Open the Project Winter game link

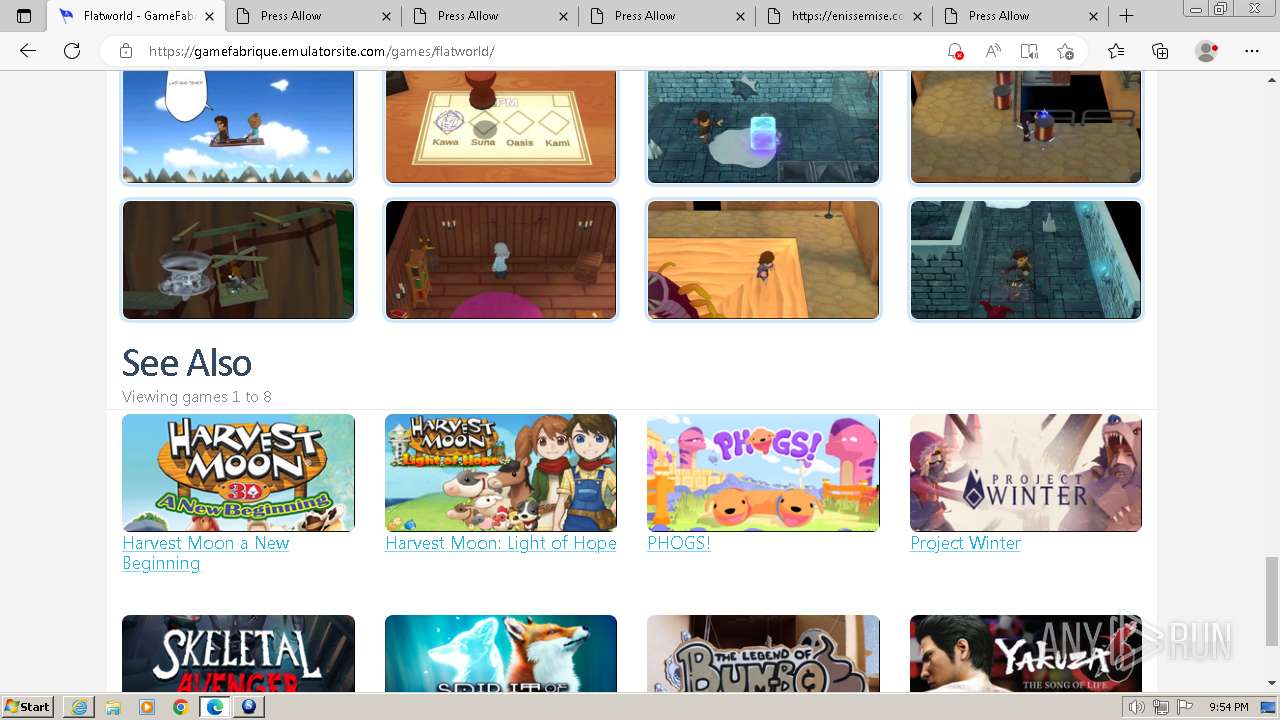click(965, 543)
